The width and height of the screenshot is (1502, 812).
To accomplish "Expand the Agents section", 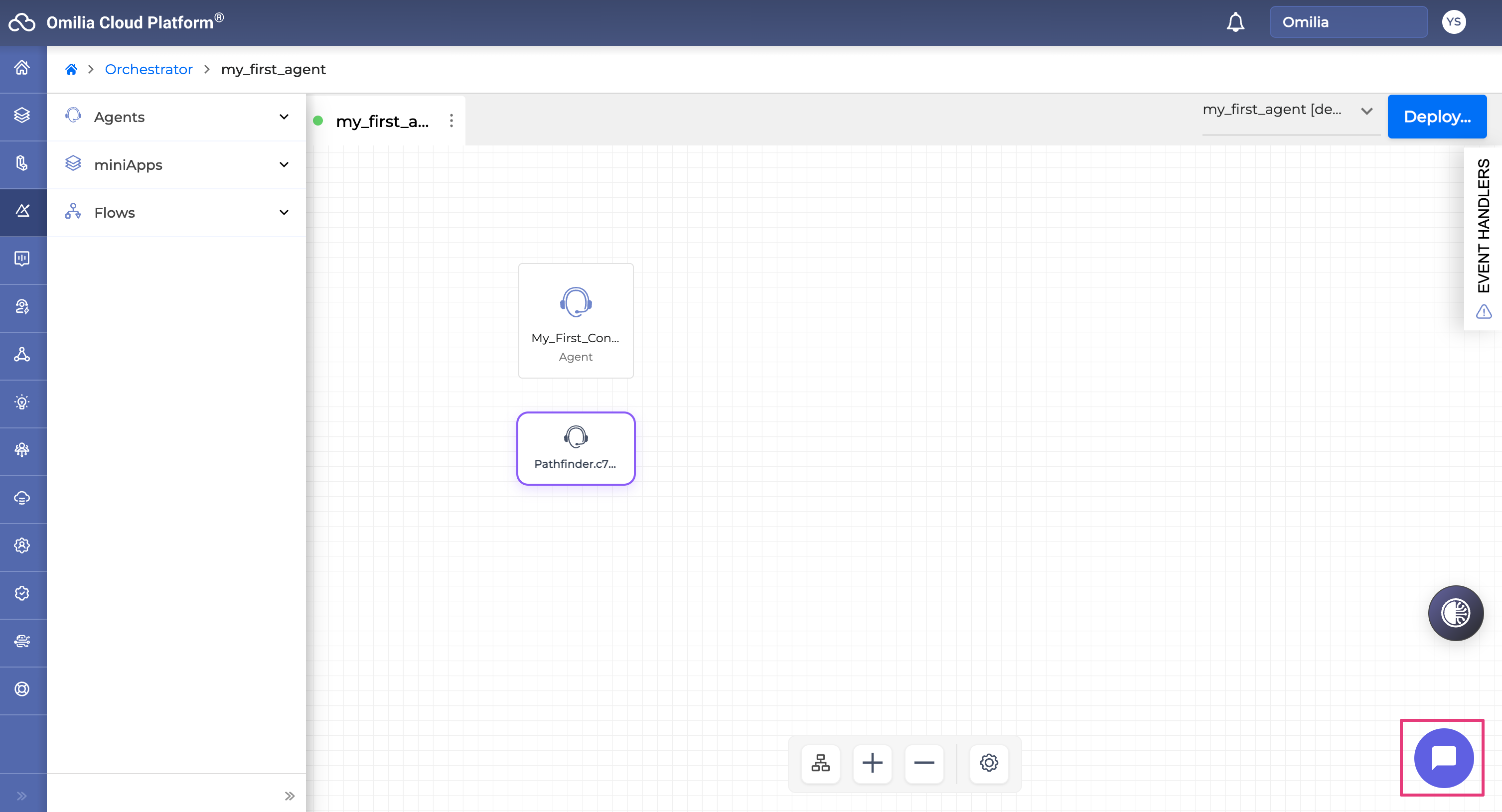I will (x=284, y=117).
